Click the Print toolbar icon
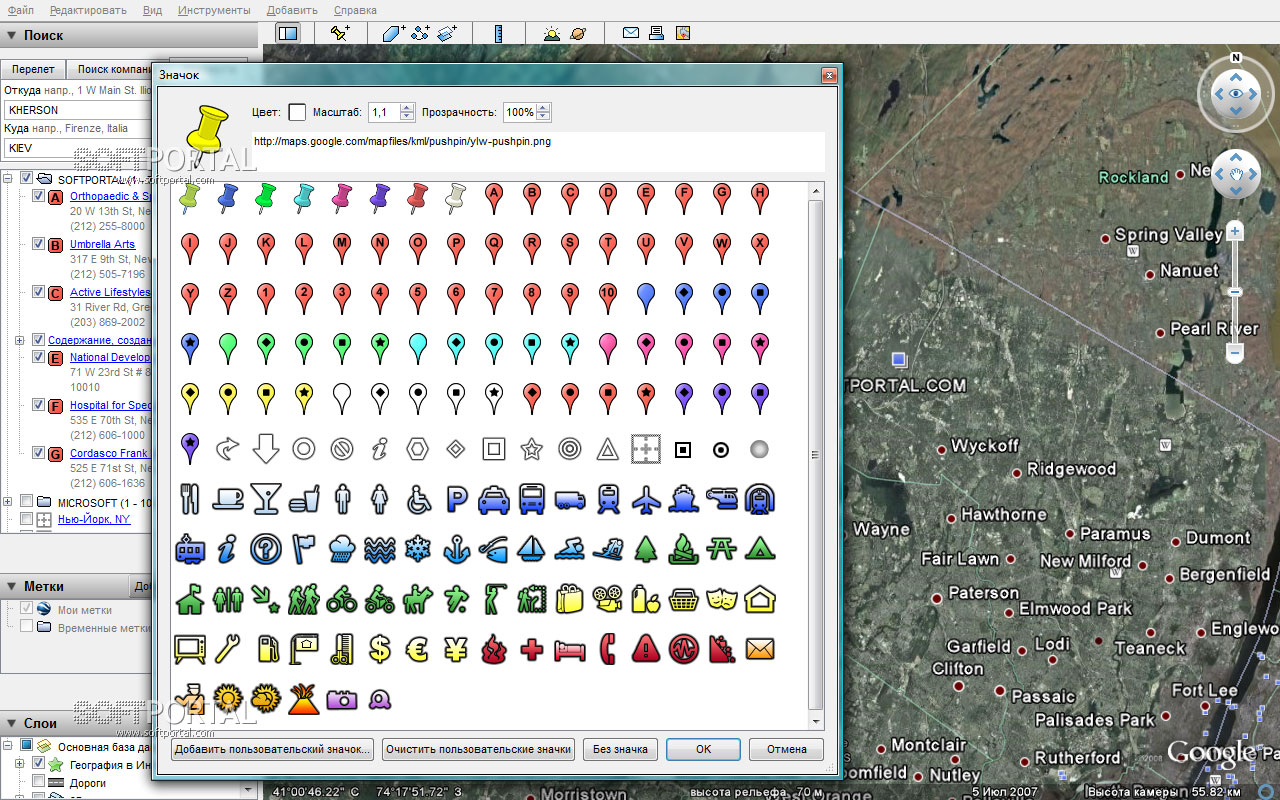Image resolution: width=1280 pixels, height=800 pixels. click(x=657, y=33)
